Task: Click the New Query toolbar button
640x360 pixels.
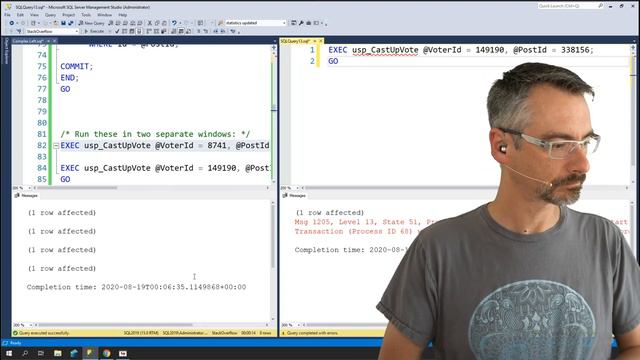Action: [x=92, y=23]
